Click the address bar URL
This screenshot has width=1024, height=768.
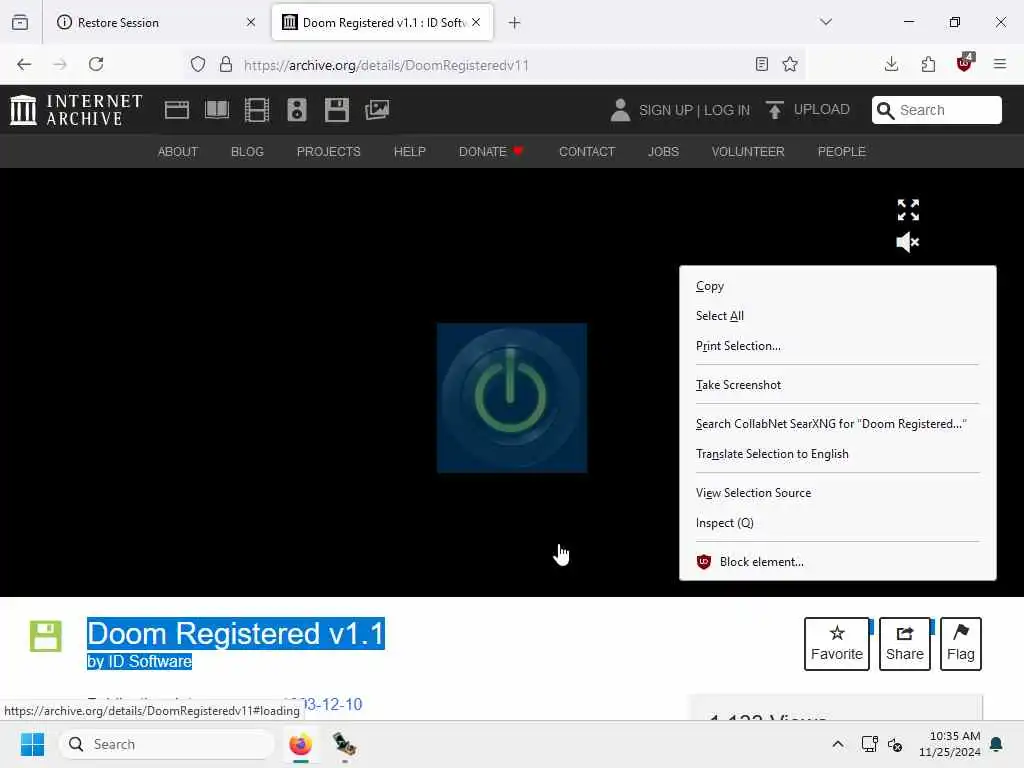click(x=386, y=65)
